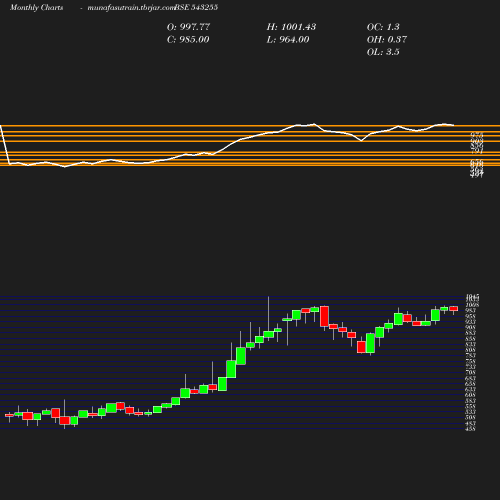
Task: Click the 'BSE 543255' symbol label
Action: click(x=196, y=7)
